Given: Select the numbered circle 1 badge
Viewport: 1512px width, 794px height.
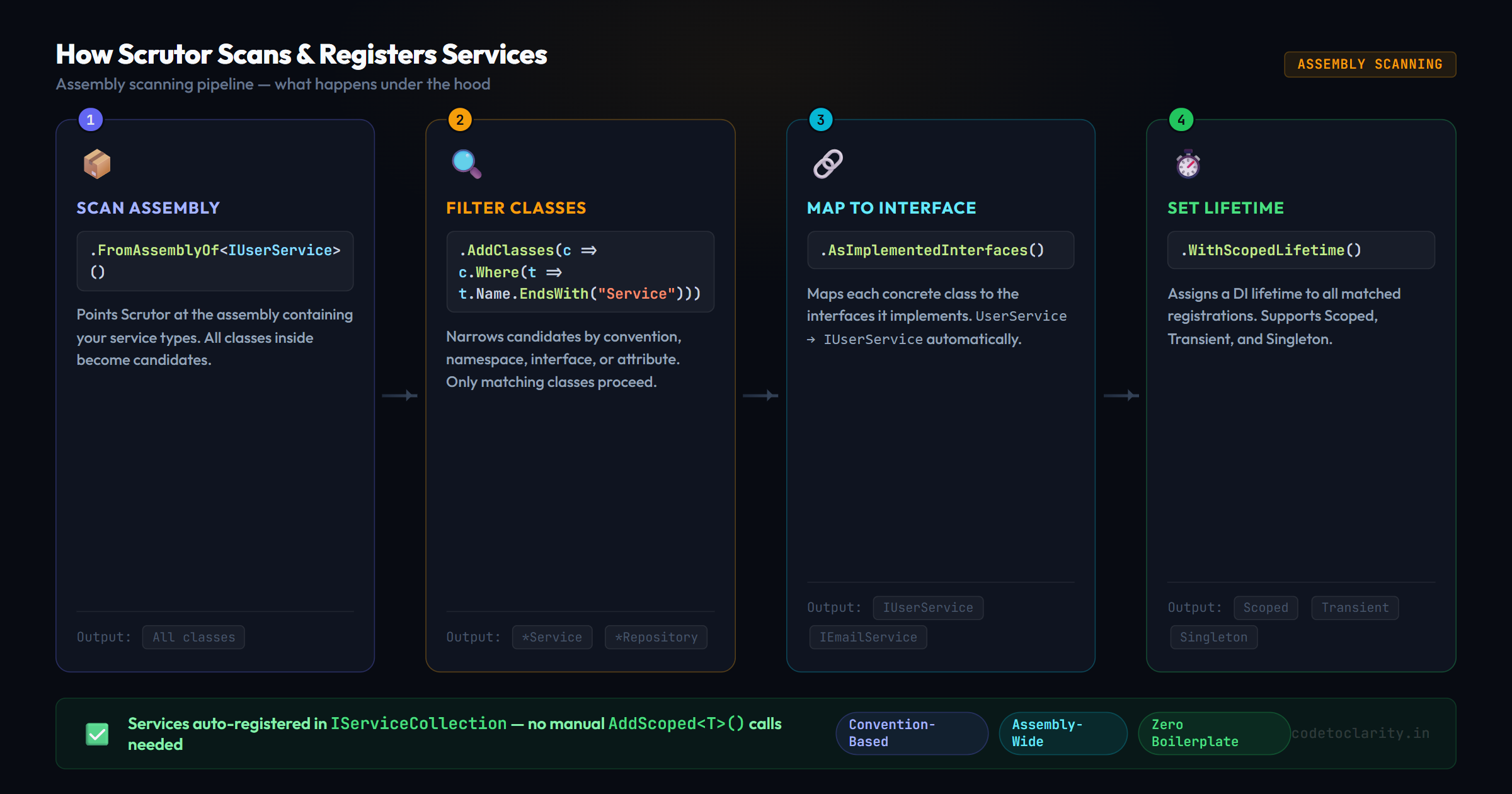Looking at the screenshot, I should pyautogui.click(x=89, y=118).
